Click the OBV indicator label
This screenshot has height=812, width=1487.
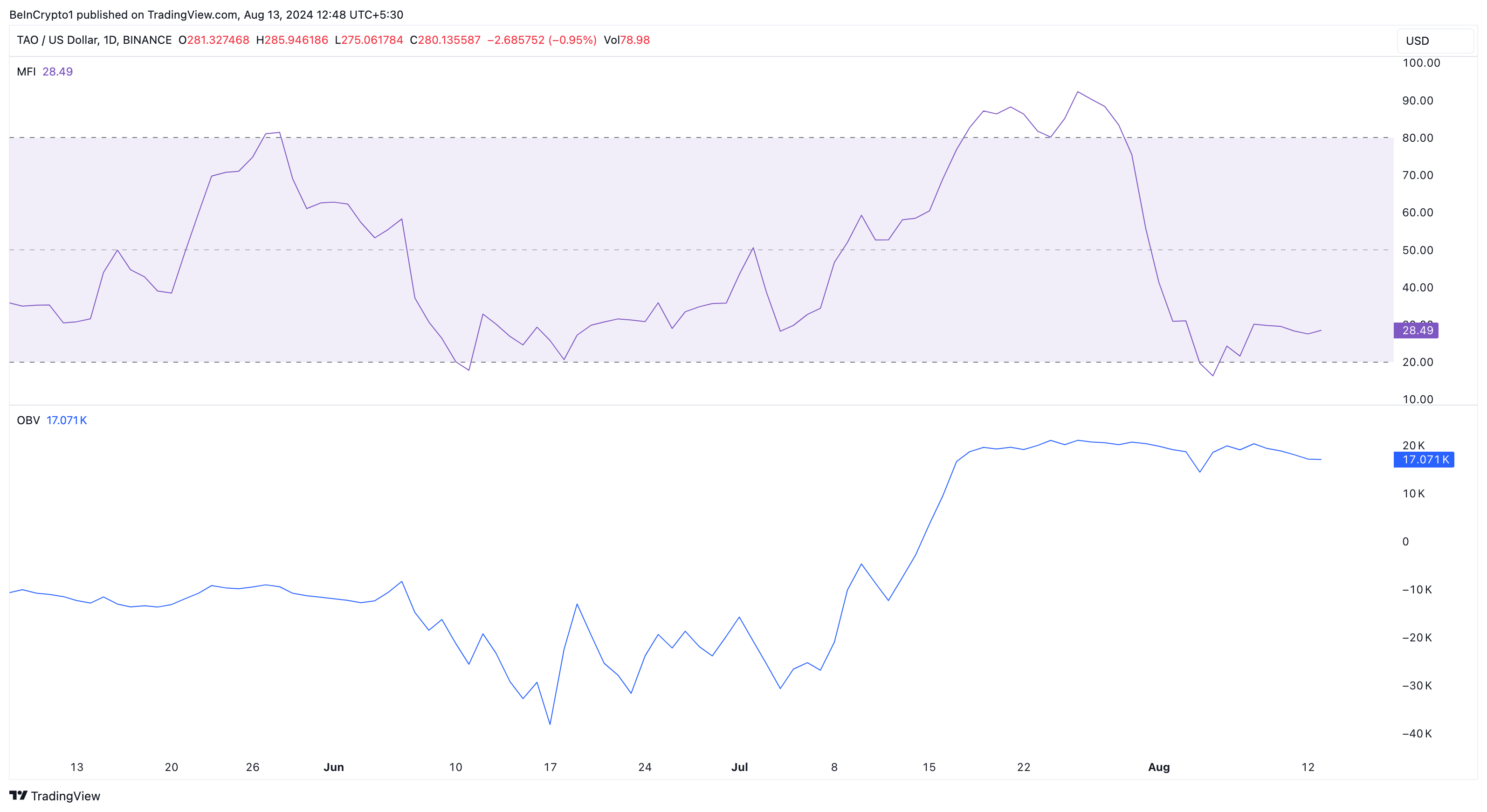click(x=28, y=420)
